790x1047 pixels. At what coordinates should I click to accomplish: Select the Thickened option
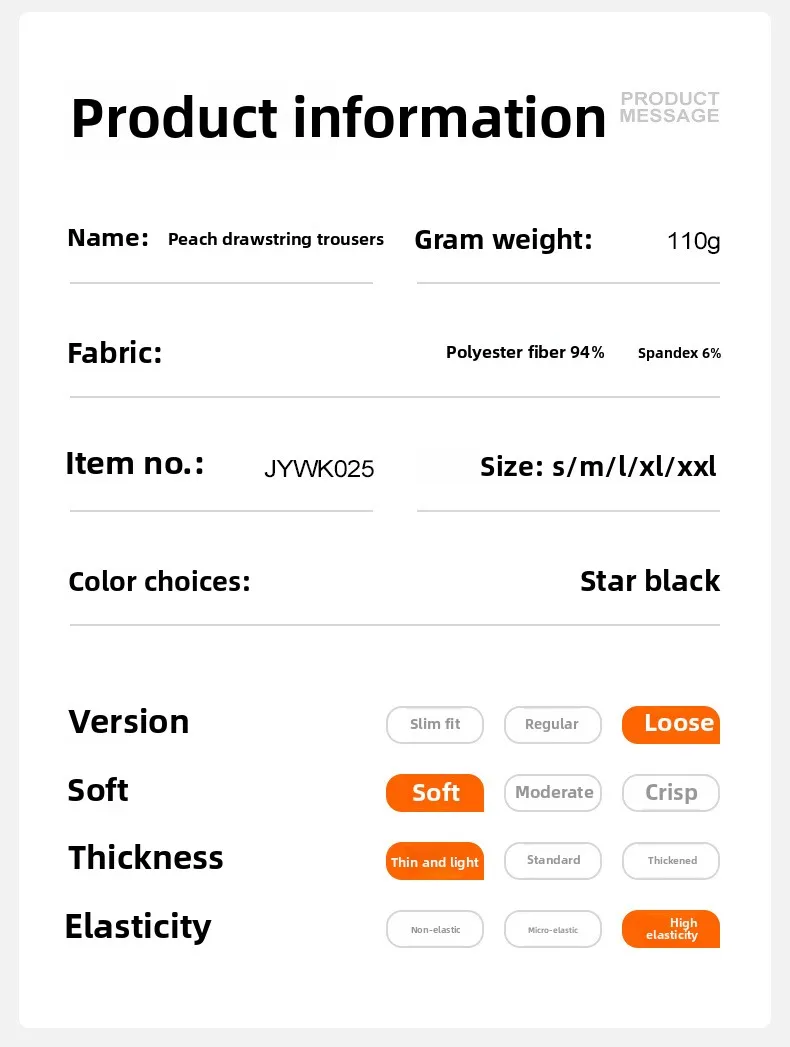(671, 861)
